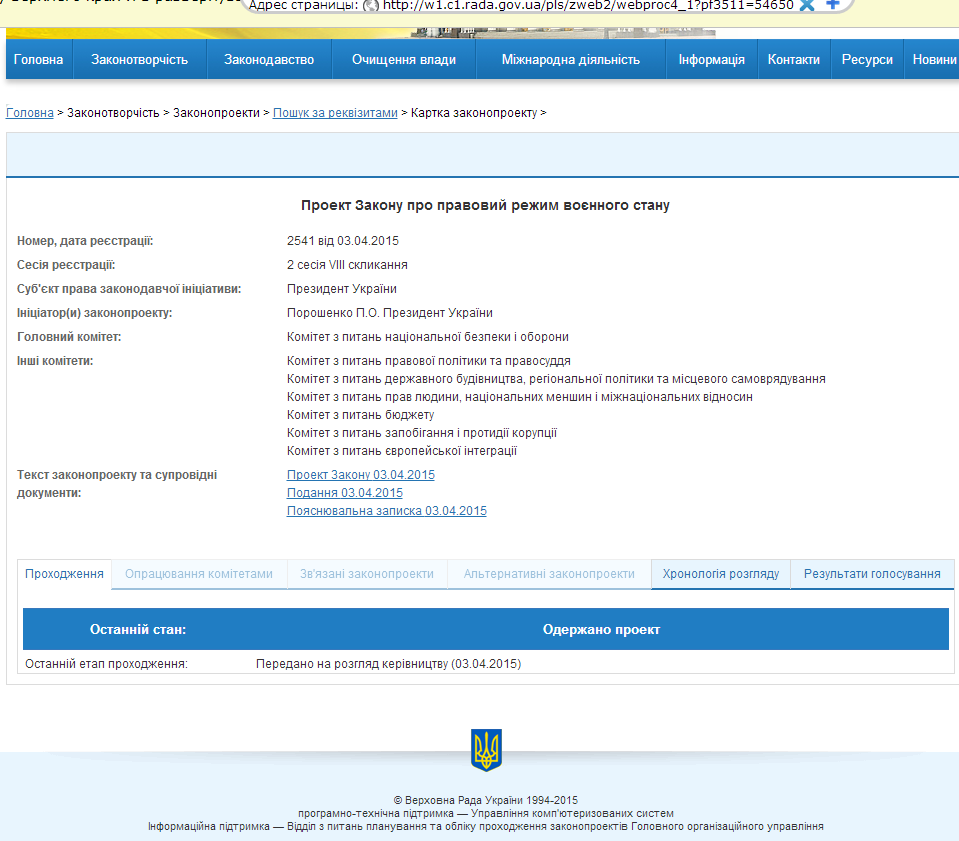Click Комітет з питань бюджету
The image size is (959, 841).
360,415
